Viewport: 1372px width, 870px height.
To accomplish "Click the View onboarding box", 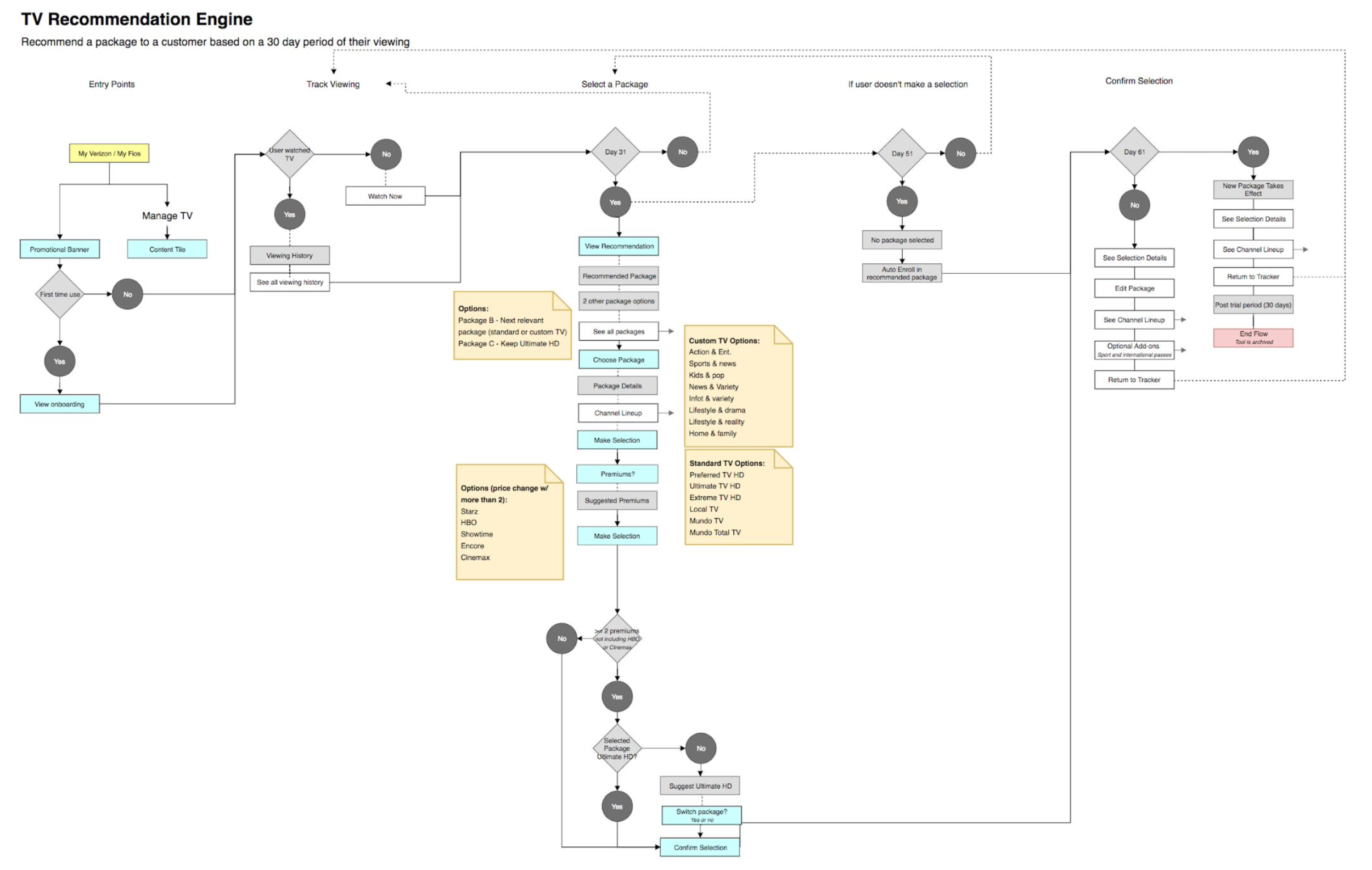I will point(59,404).
